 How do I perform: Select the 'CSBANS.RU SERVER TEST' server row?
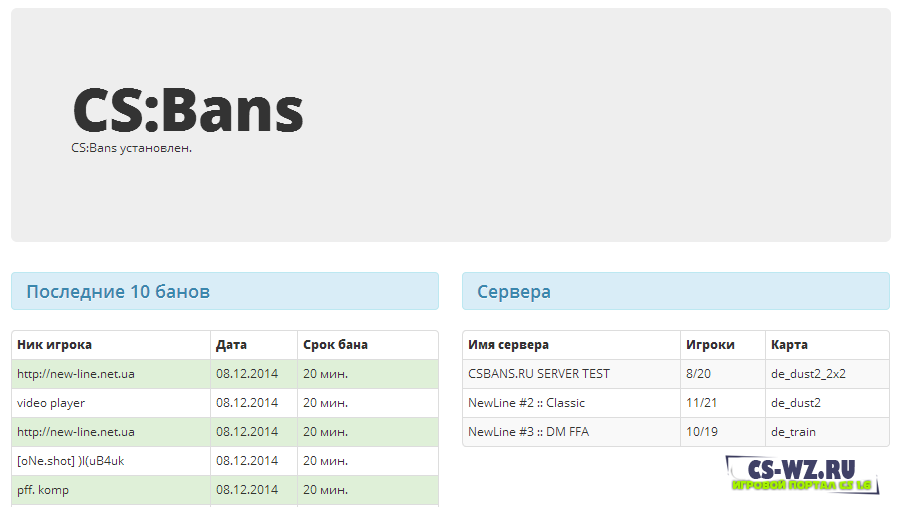point(676,374)
